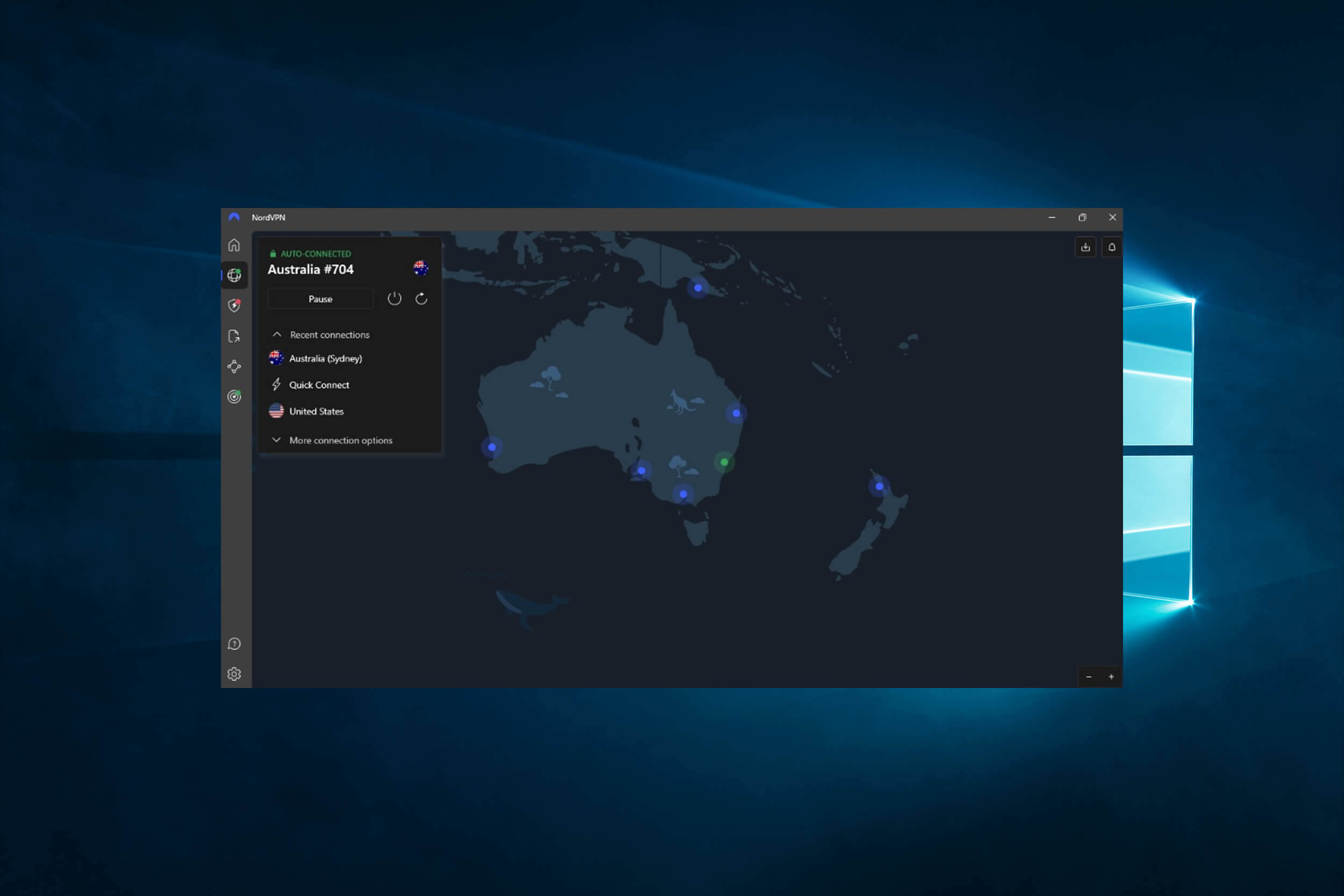The image size is (1344, 896).
Task: Click the NordVPN globe/map icon in sidebar
Action: 234,275
